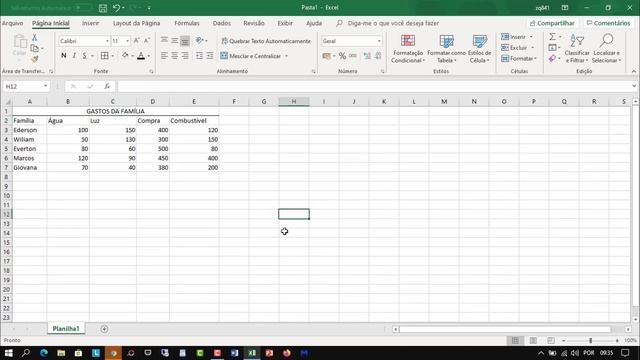Open Classificar e Filtrar menu
This screenshot has width=640, height=360.
[x=577, y=49]
